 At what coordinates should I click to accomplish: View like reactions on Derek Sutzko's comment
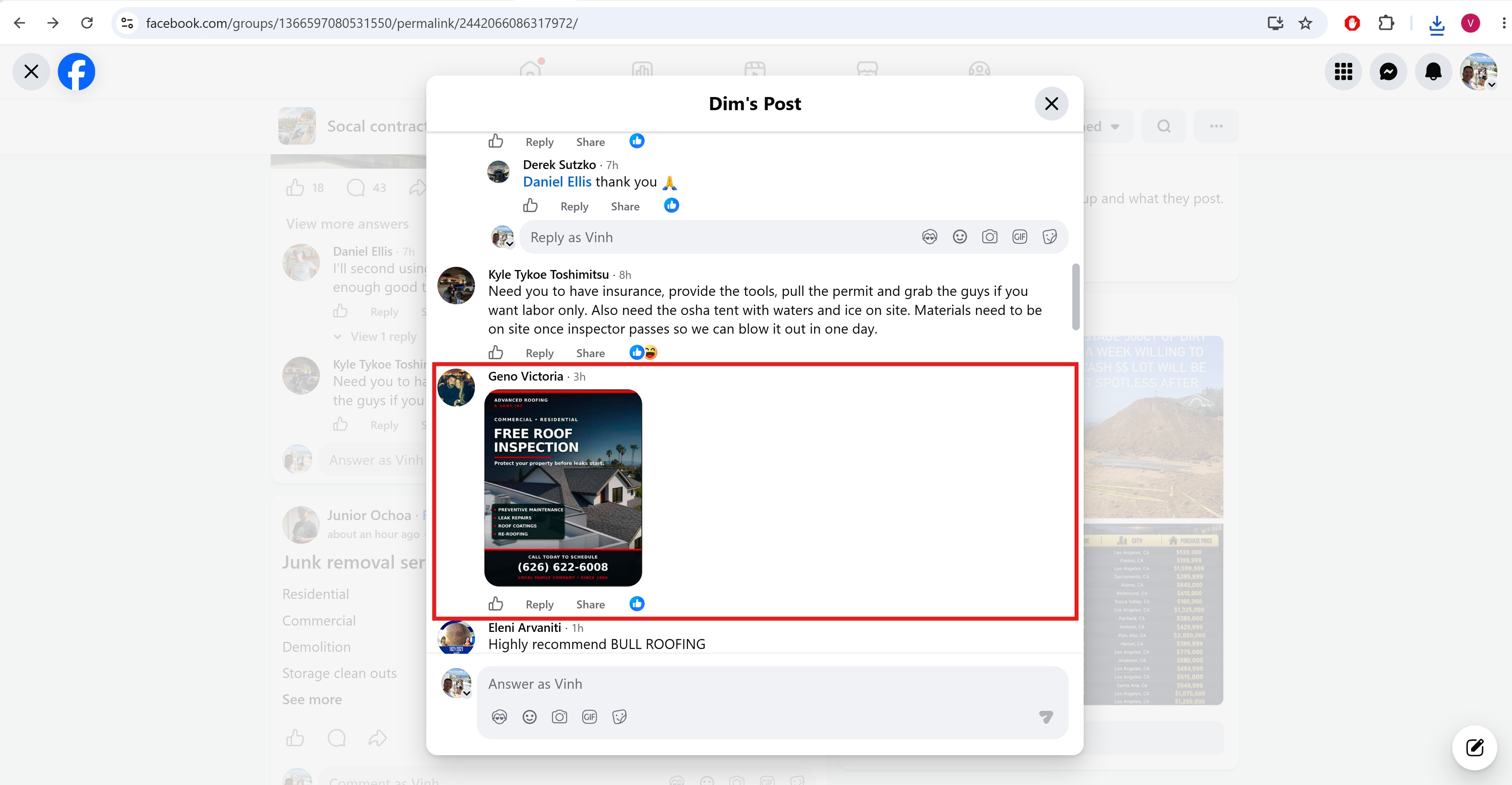click(x=671, y=206)
